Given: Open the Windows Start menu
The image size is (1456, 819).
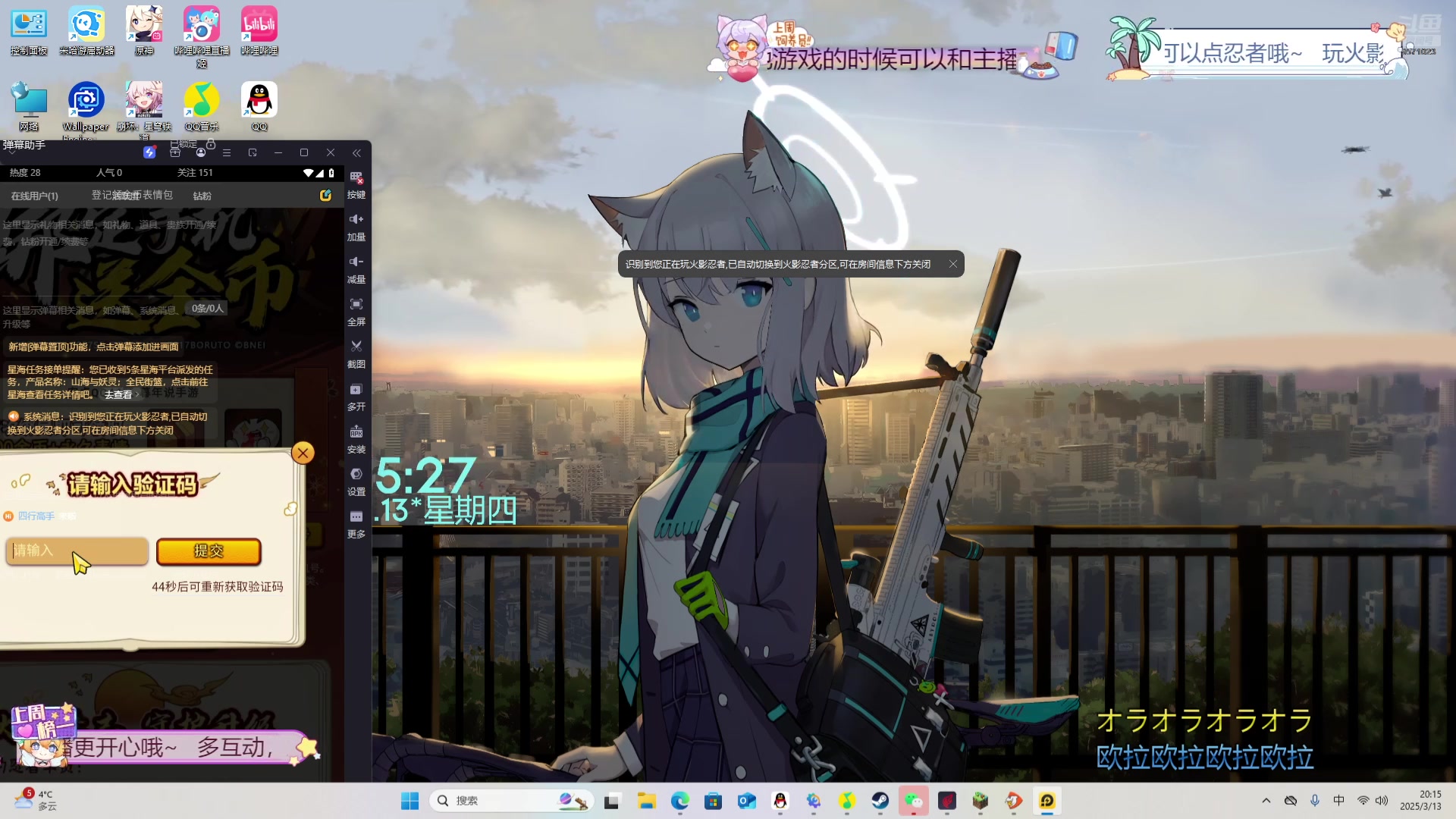Looking at the screenshot, I should (x=409, y=801).
